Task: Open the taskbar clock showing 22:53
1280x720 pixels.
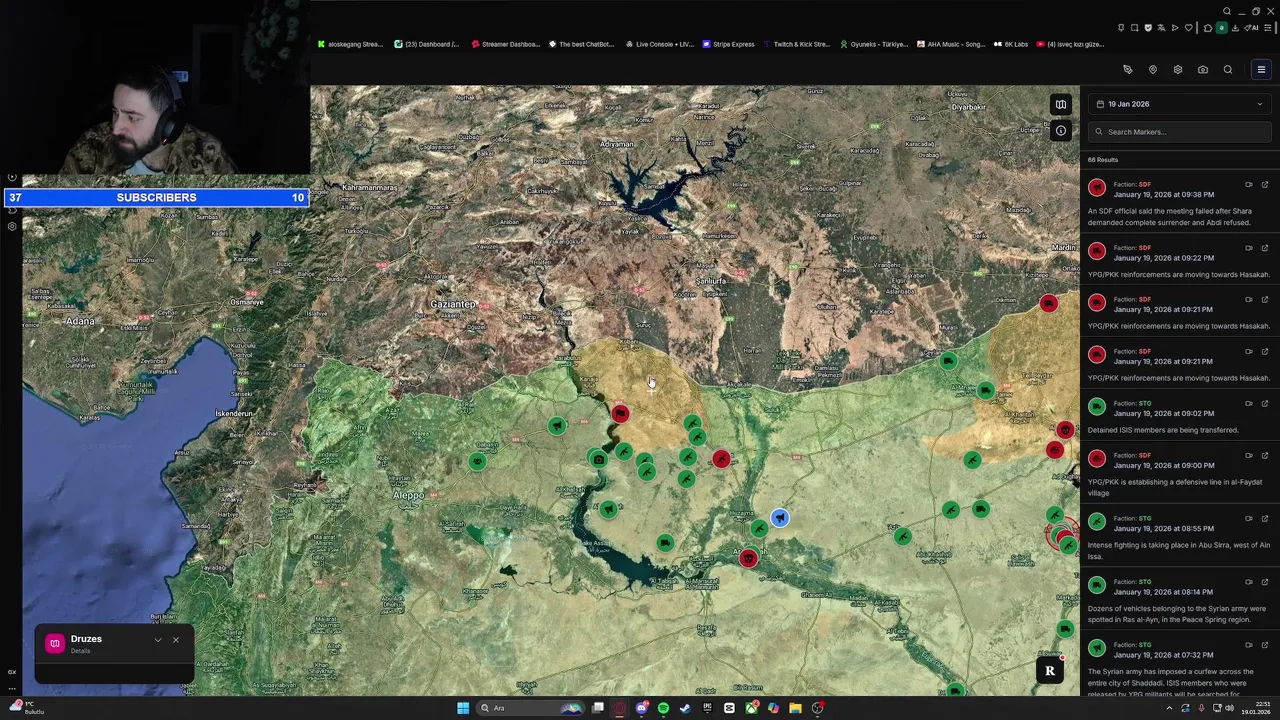Action: 1256,708
